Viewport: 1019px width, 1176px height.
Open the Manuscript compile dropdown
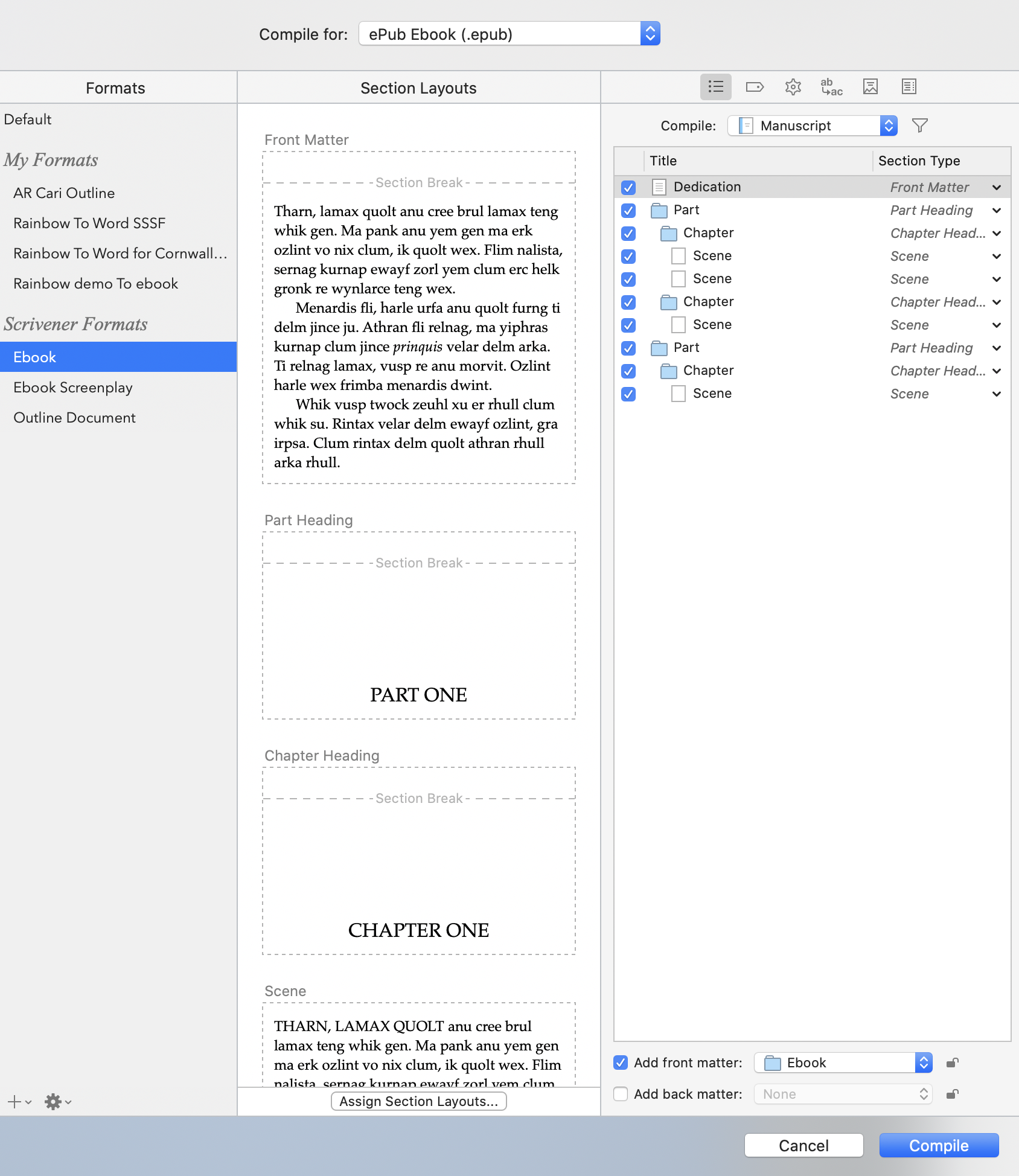(813, 126)
